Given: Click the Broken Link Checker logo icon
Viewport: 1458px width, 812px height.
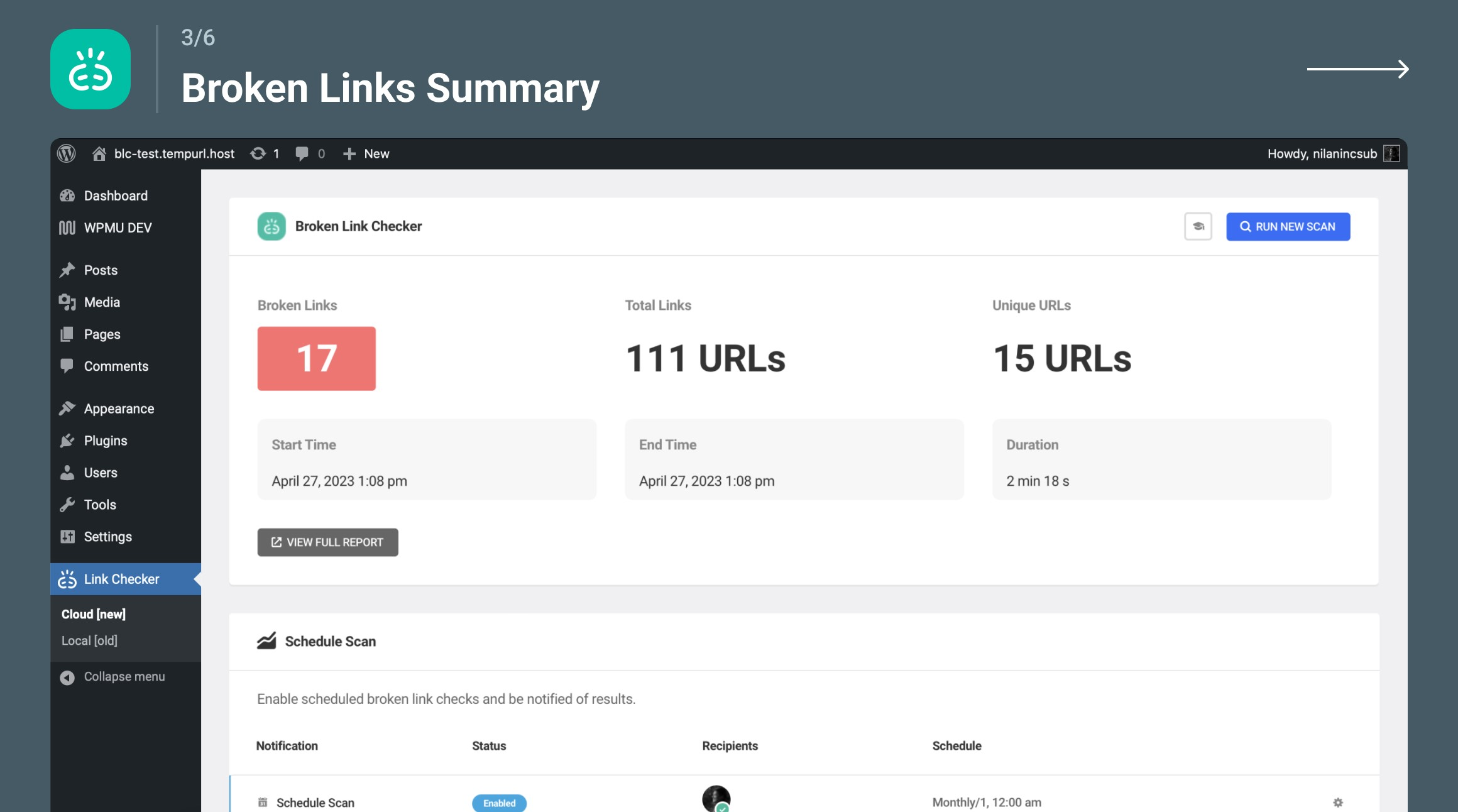Looking at the screenshot, I should 270,225.
